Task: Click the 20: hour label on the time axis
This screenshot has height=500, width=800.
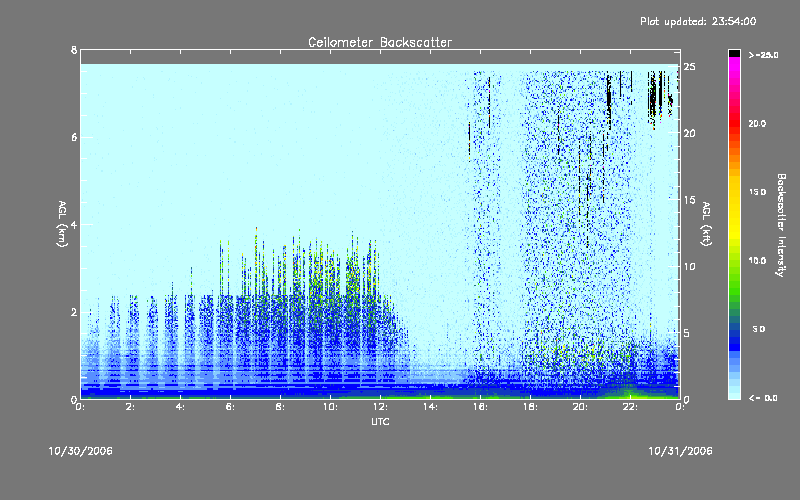Action: tap(581, 407)
